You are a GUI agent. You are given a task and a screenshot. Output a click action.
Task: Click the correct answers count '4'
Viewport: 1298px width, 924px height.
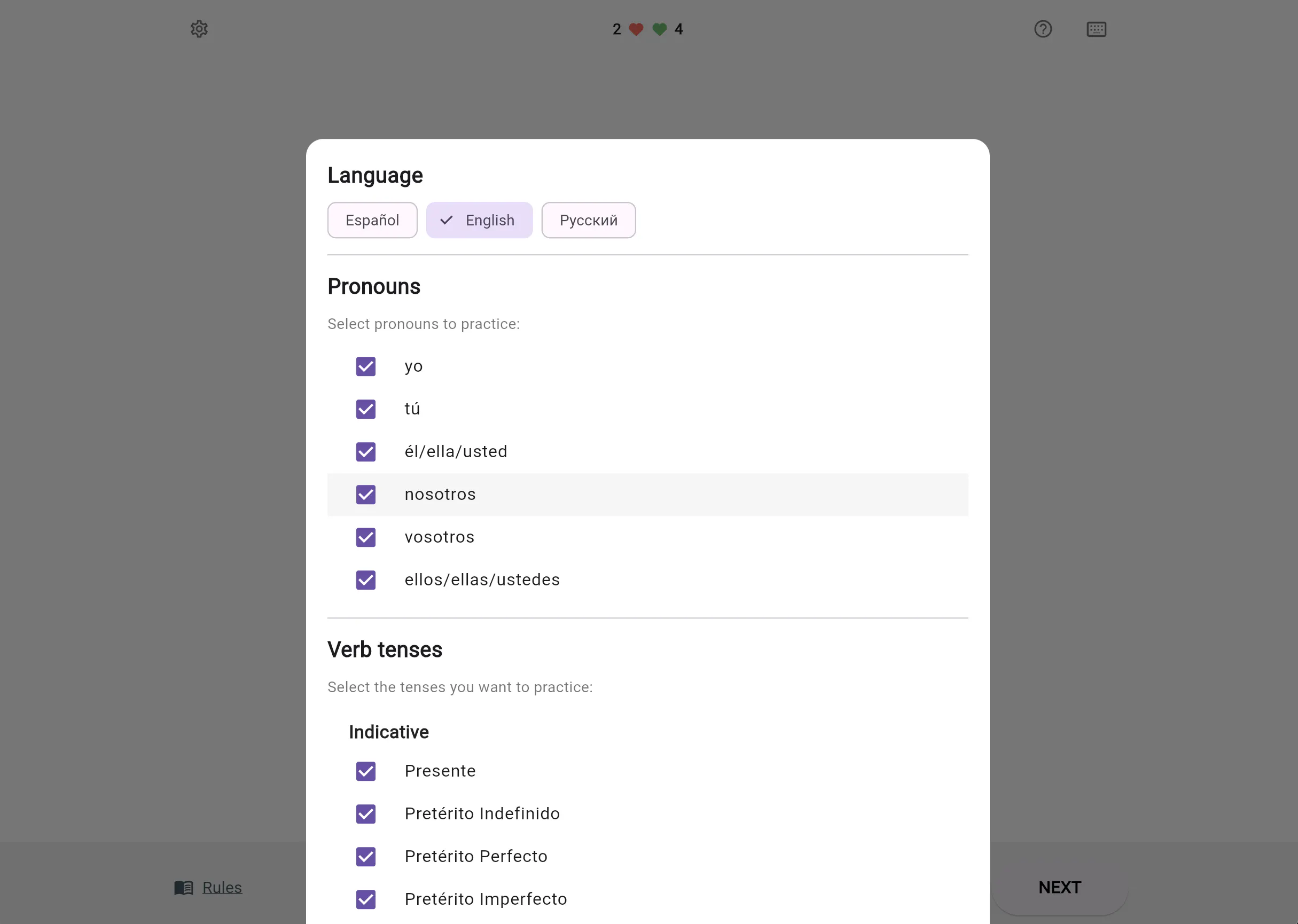pos(678,29)
